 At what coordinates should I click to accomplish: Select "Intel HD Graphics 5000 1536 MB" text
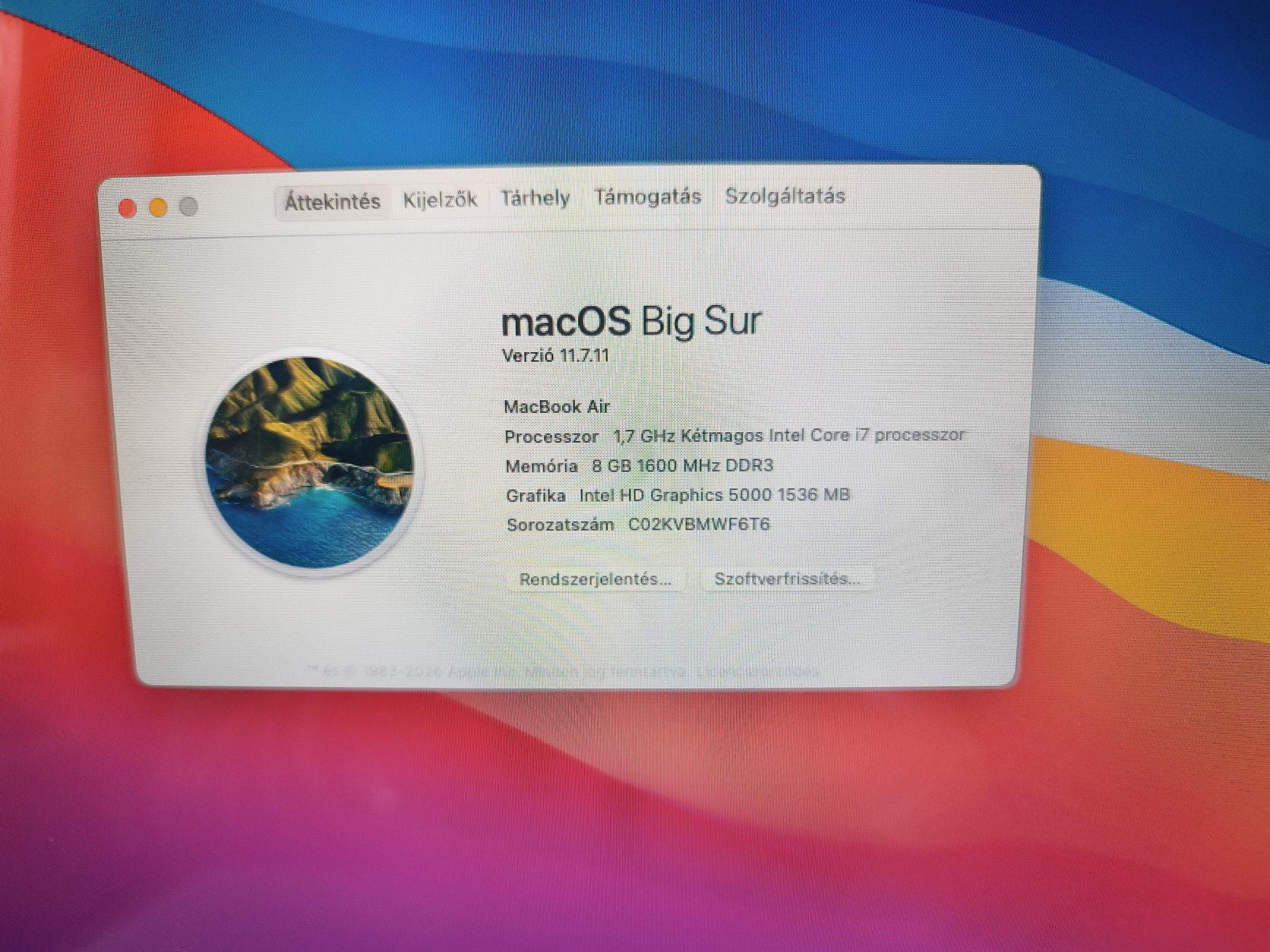click(x=715, y=495)
